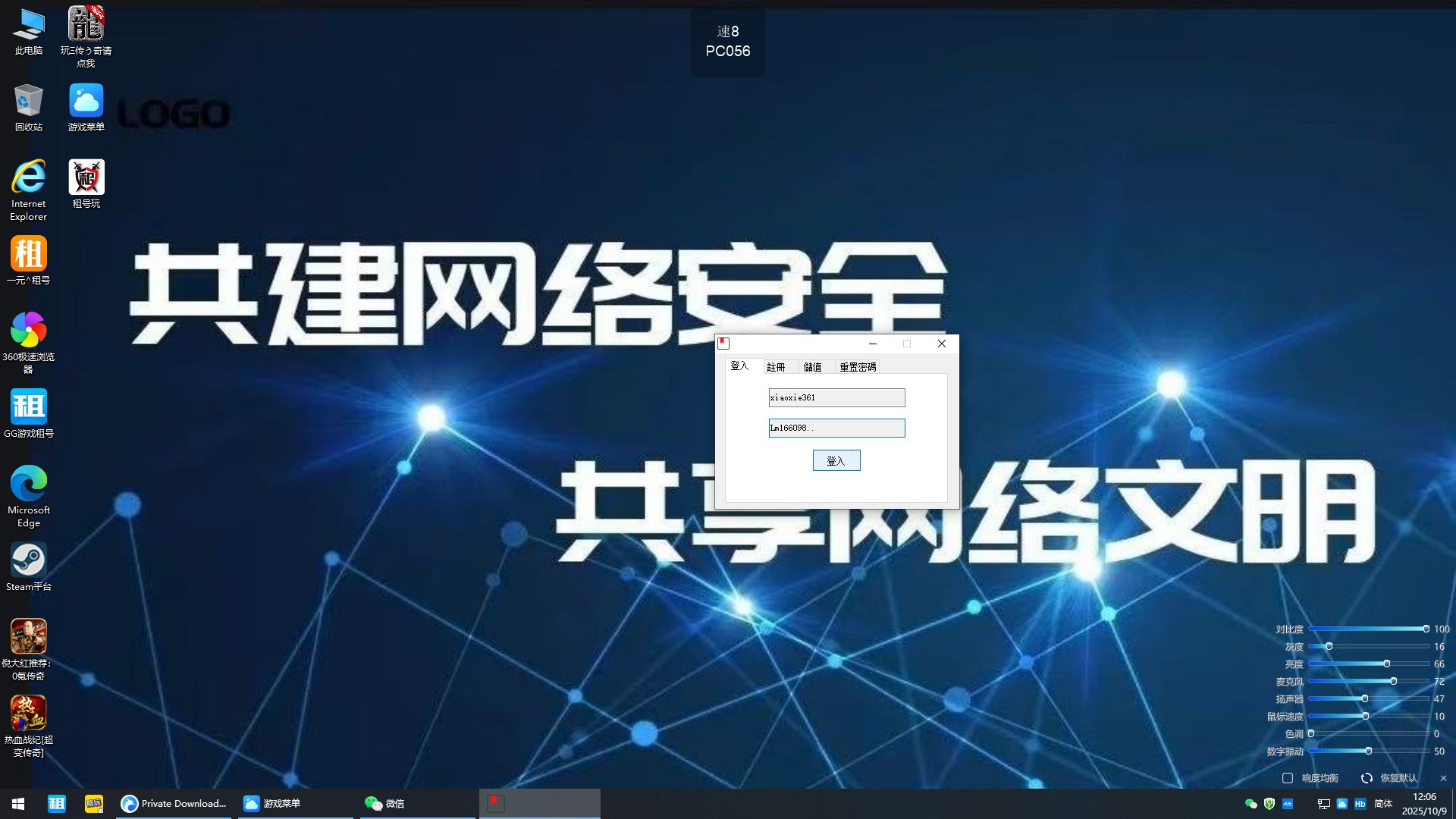Open the 重置密碼 tab

pos(857,367)
